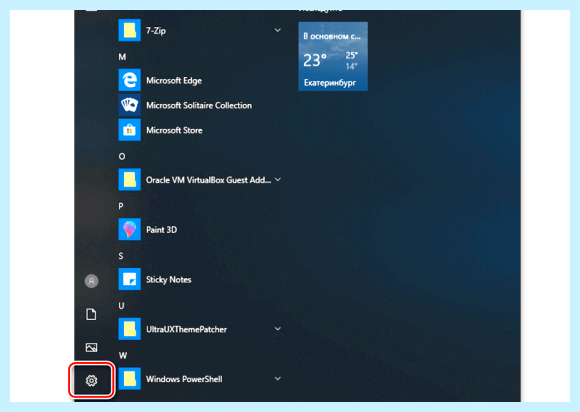
Task: Click the Microsoft Store bag icon
Action: 129,130
